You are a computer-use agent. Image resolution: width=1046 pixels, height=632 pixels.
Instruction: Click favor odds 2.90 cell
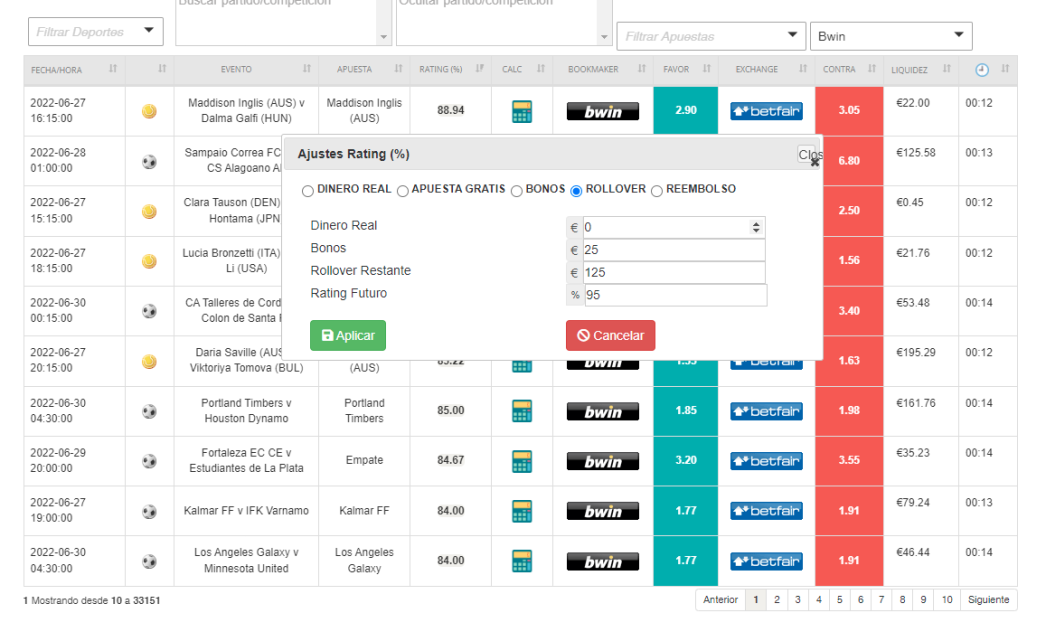[x=686, y=110]
